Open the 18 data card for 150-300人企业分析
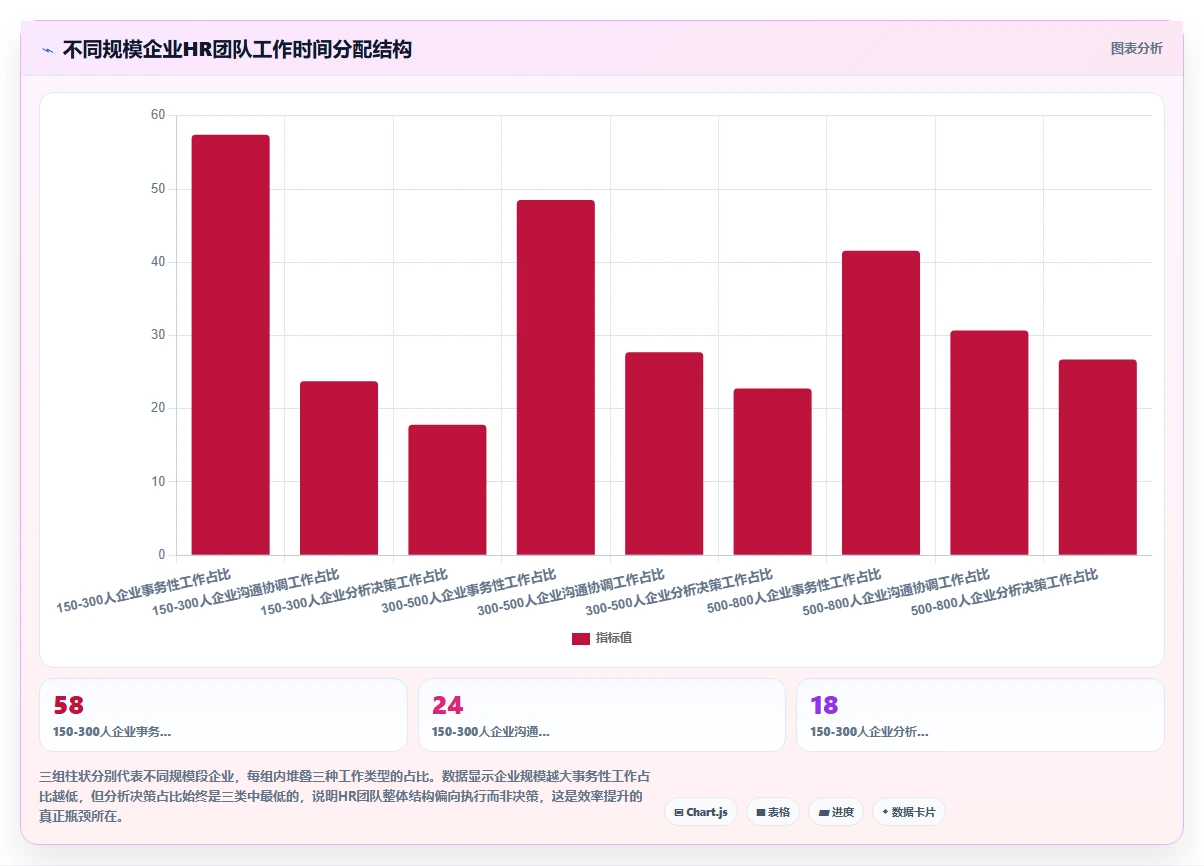Screen dimensions: 1204x866 tap(980, 715)
